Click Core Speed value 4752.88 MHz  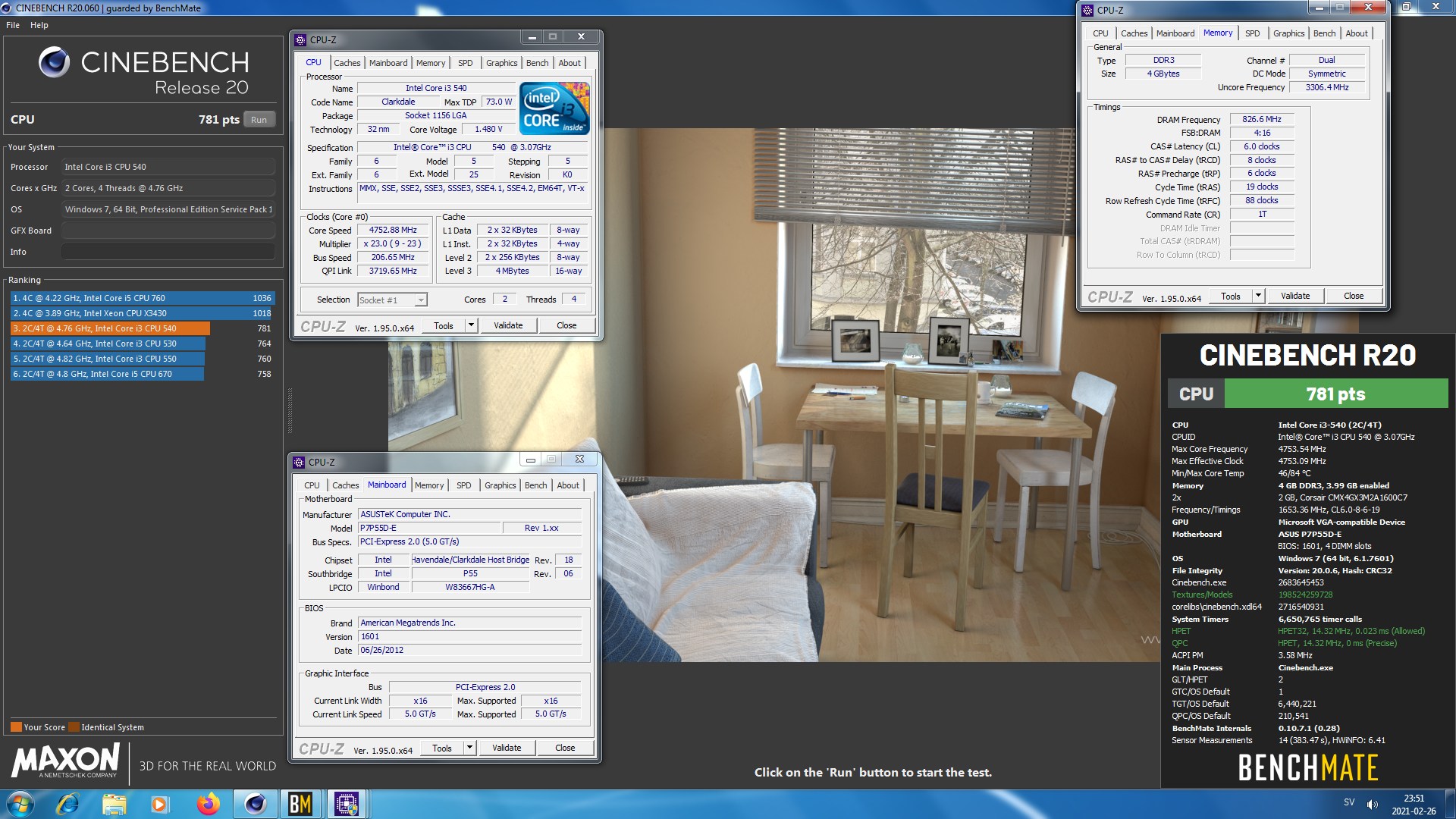coord(393,230)
